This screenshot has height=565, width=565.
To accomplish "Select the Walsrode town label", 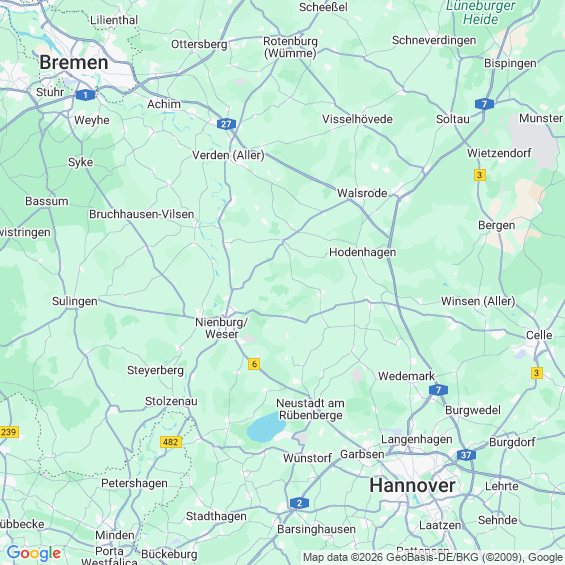I will pyautogui.click(x=362, y=193).
